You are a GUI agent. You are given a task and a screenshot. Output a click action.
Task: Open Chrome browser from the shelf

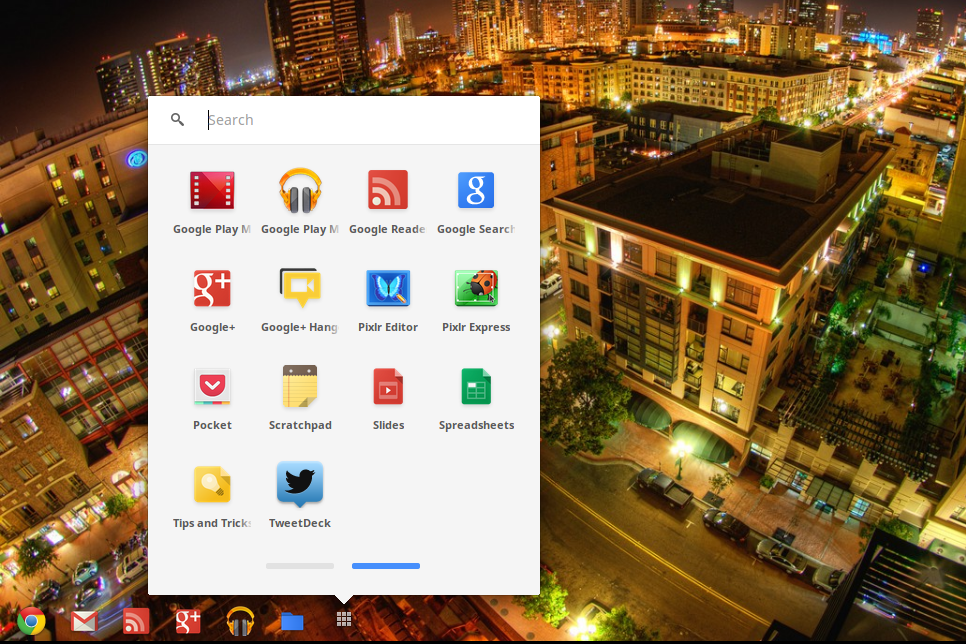click(31, 621)
